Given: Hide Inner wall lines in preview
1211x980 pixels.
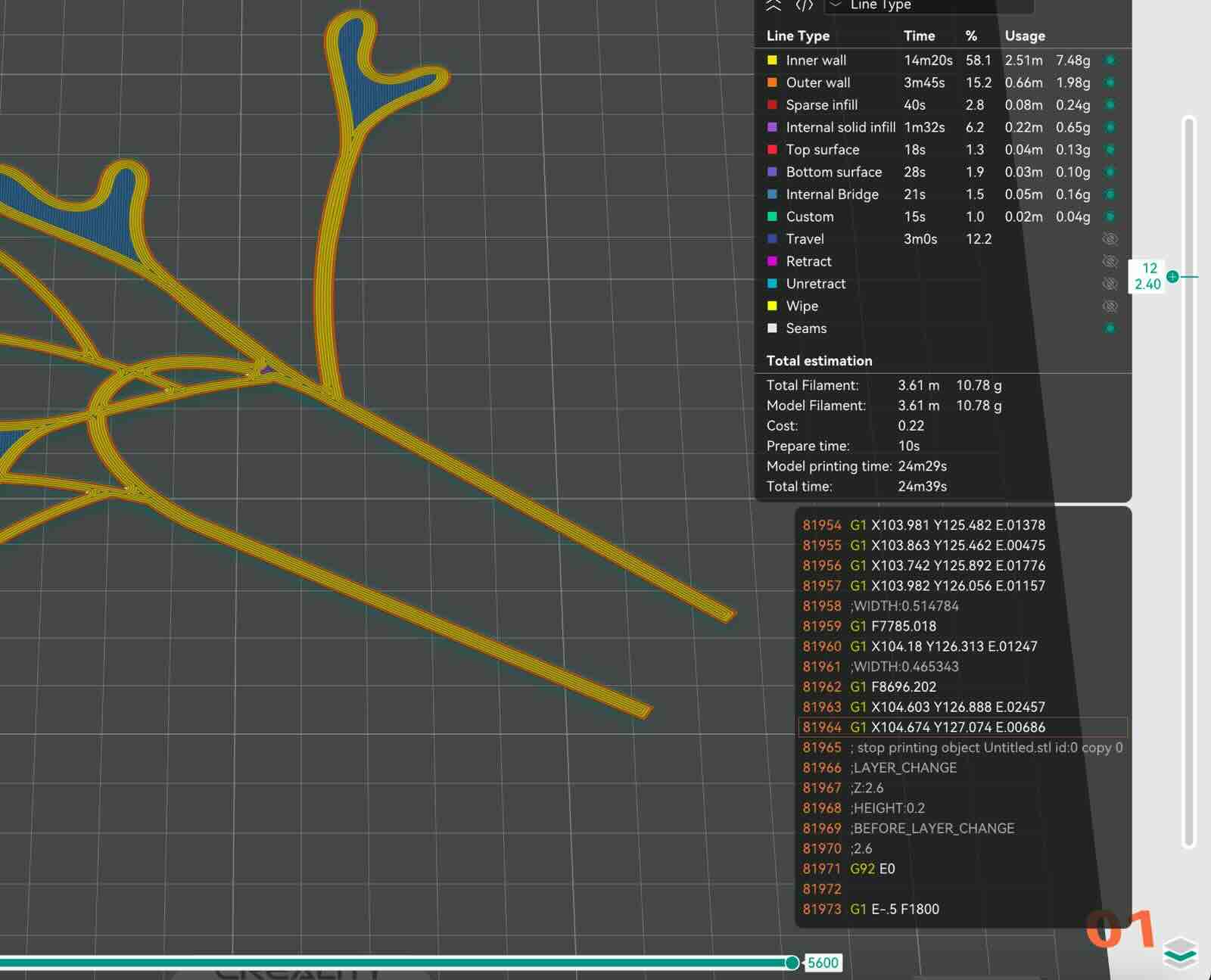Looking at the screenshot, I should [1110, 61].
